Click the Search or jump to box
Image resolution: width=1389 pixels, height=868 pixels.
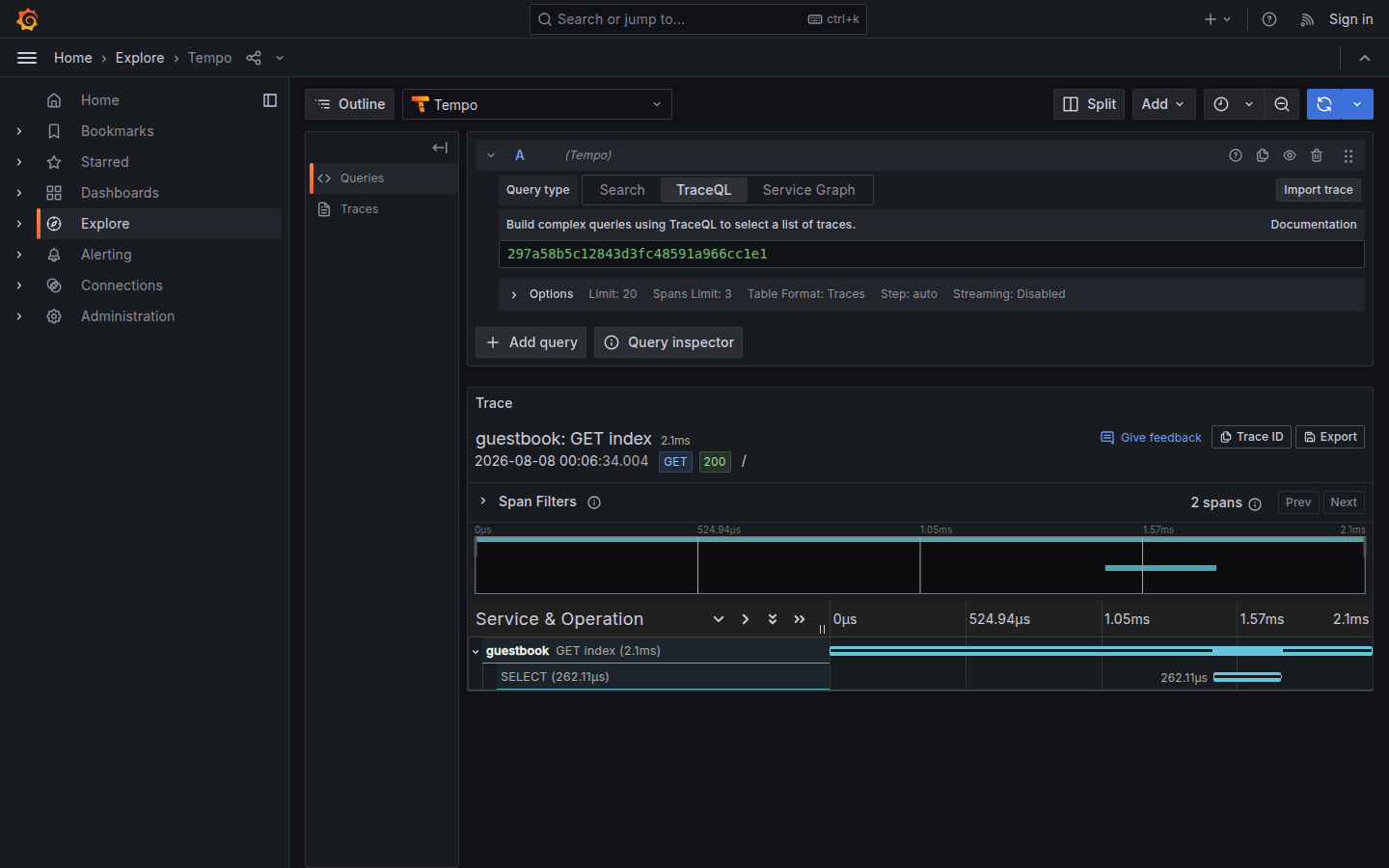pos(698,19)
